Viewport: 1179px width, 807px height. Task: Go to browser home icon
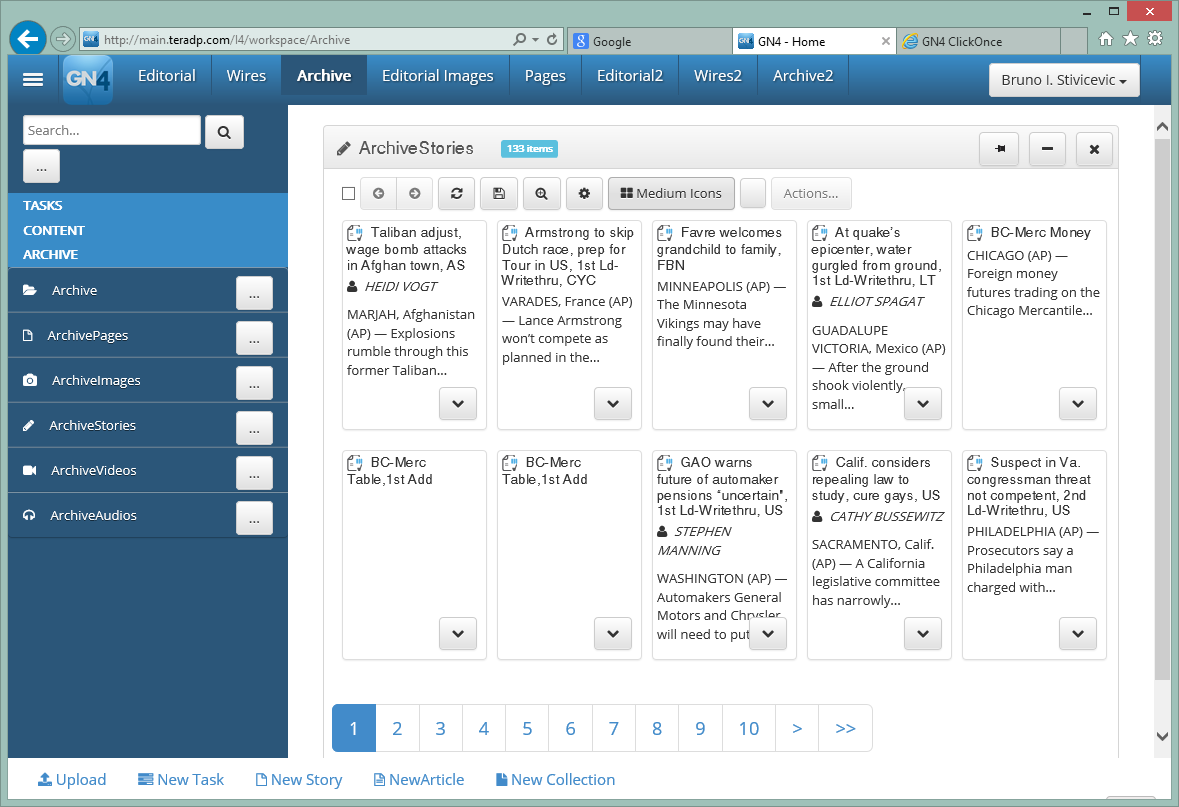click(x=1105, y=38)
